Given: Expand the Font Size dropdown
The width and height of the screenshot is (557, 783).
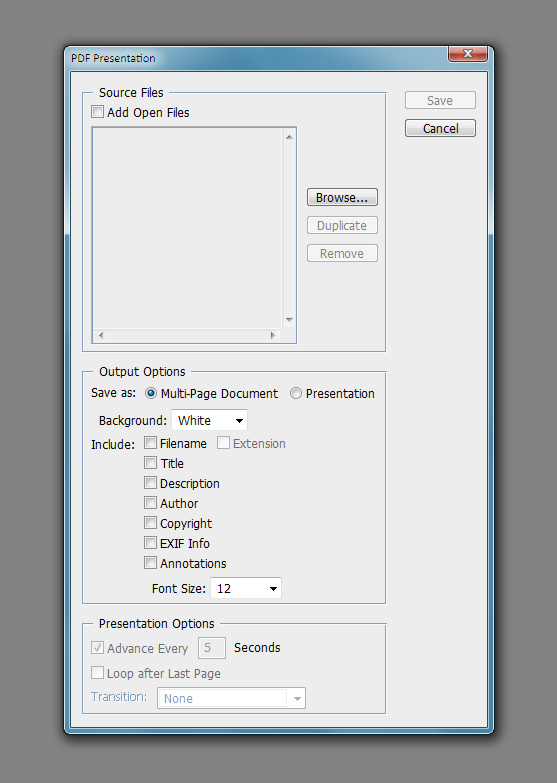Looking at the screenshot, I should click(x=246, y=588).
